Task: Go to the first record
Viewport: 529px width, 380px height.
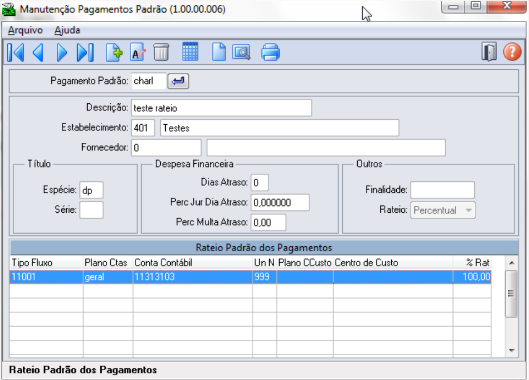Action: [16, 53]
